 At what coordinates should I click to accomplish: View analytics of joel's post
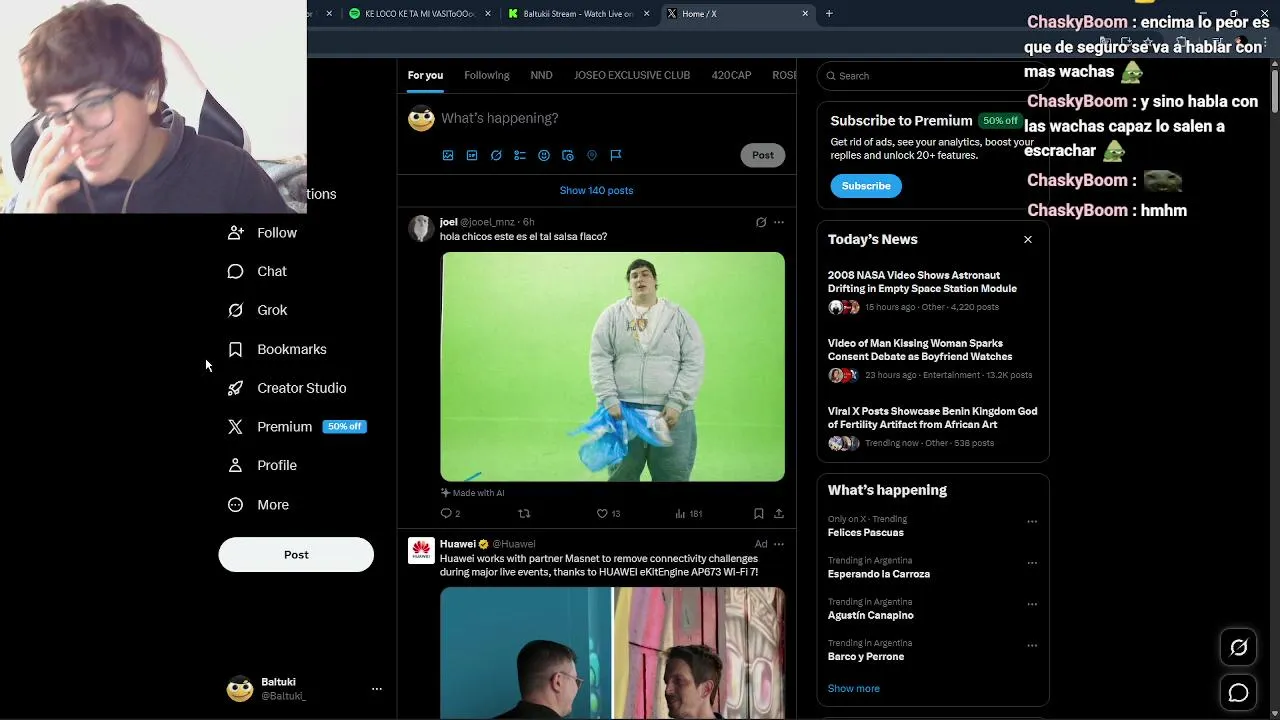pos(688,513)
